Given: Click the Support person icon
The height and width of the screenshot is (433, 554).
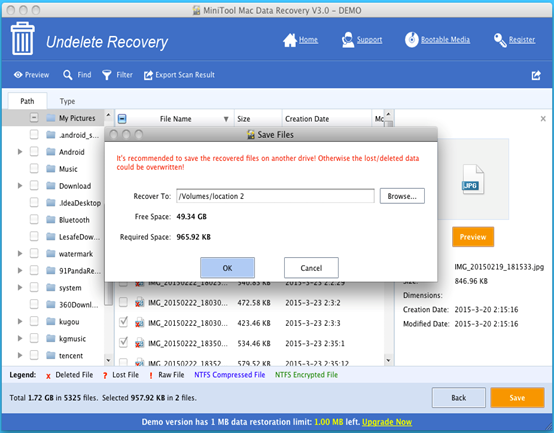Looking at the screenshot, I should [348, 40].
